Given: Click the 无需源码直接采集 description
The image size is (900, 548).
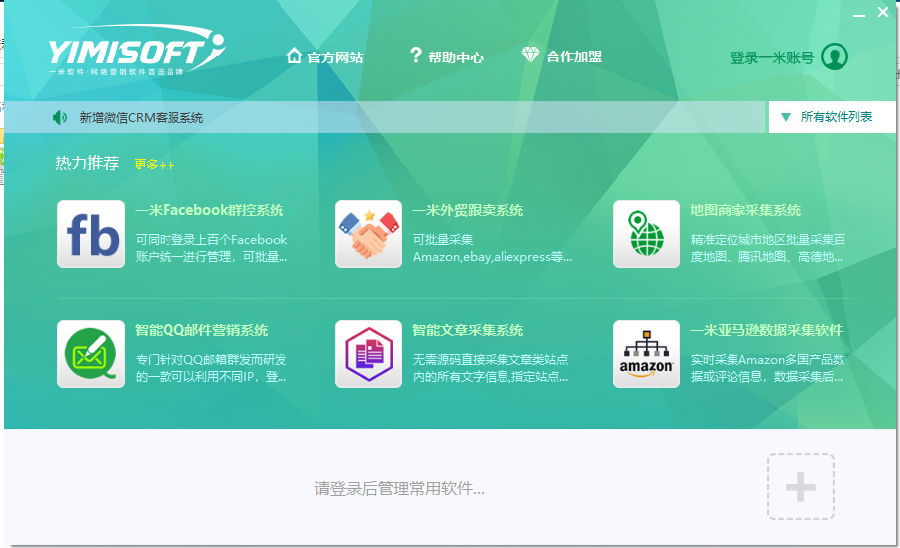Looking at the screenshot, I should pyautogui.click(x=491, y=368).
